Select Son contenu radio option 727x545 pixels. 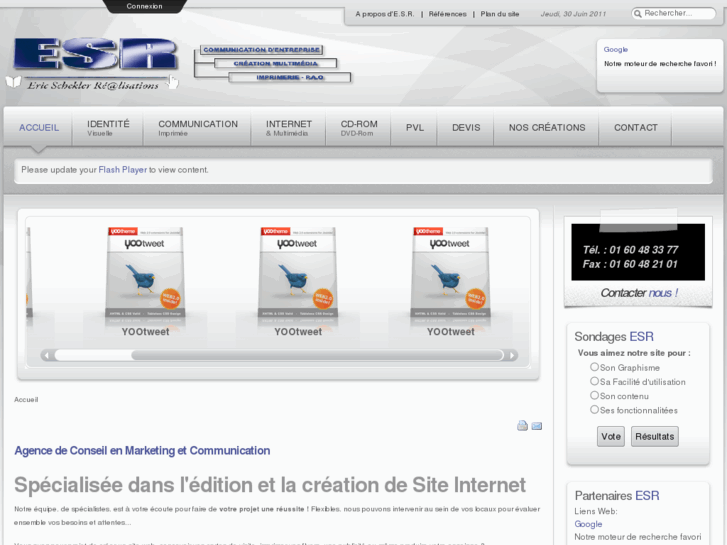pyautogui.click(x=594, y=395)
